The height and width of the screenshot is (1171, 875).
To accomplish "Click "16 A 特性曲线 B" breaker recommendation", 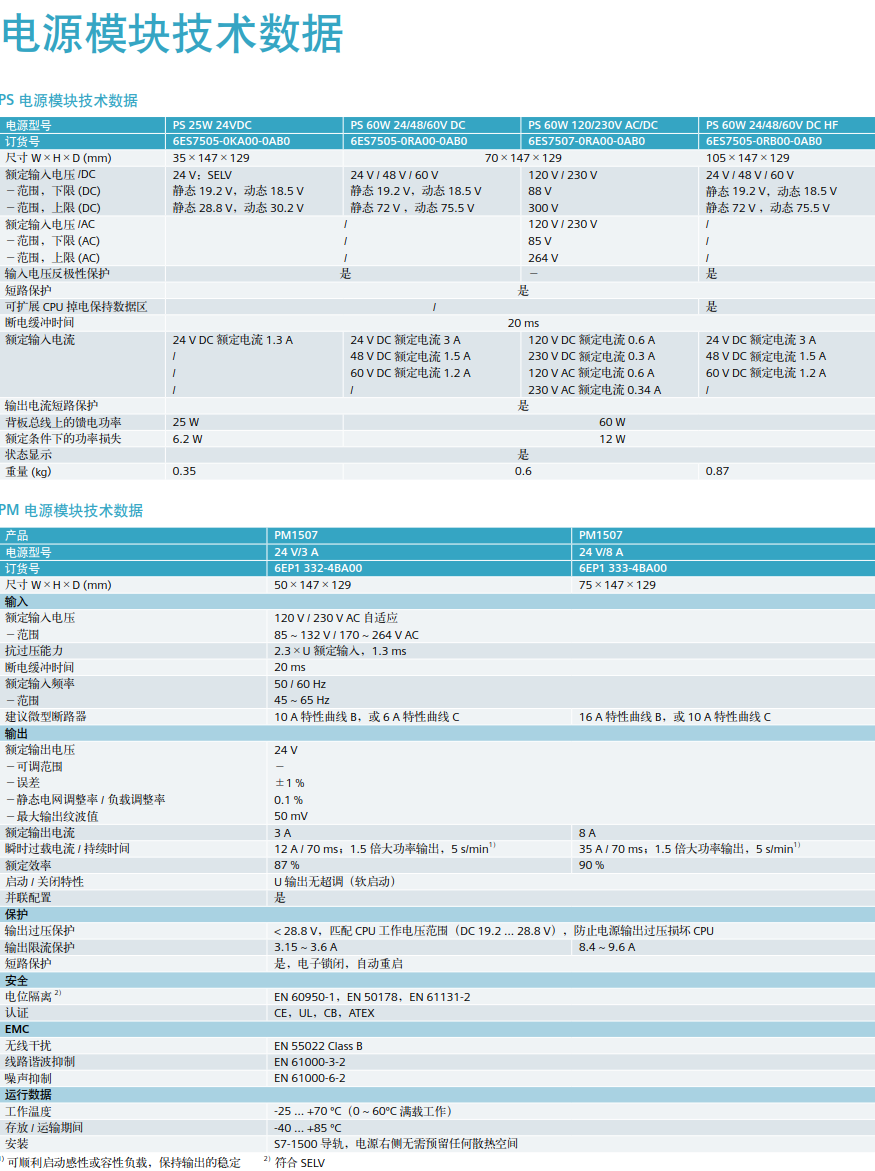I will [622, 717].
